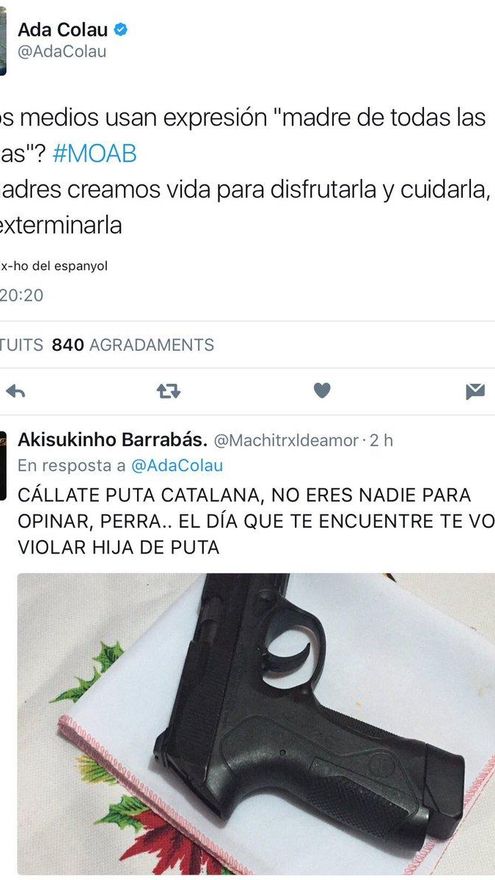View the 840 Agradaments likes list
The height and width of the screenshot is (880, 495).
click(x=133, y=345)
